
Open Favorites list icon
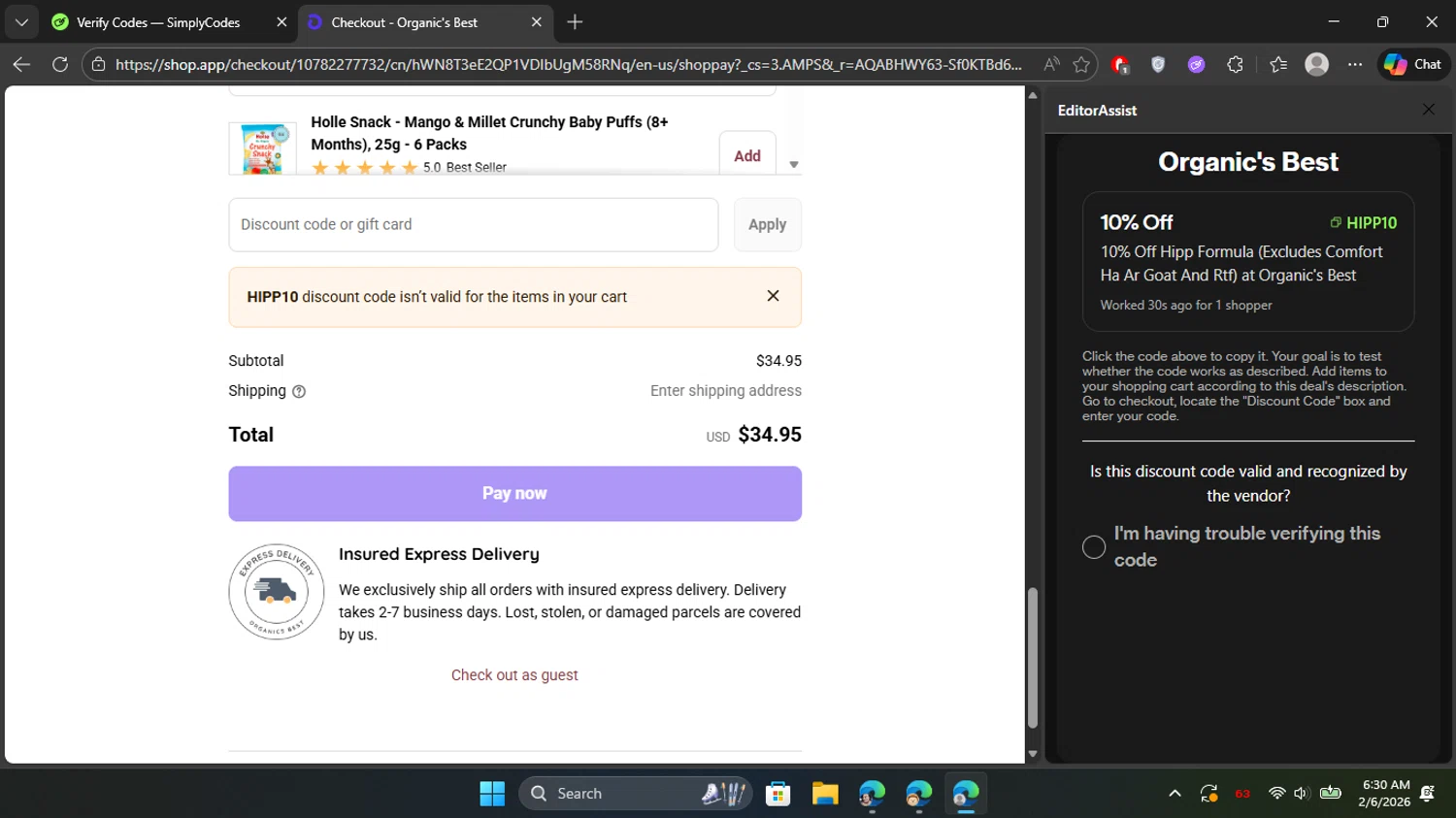[1278, 64]
